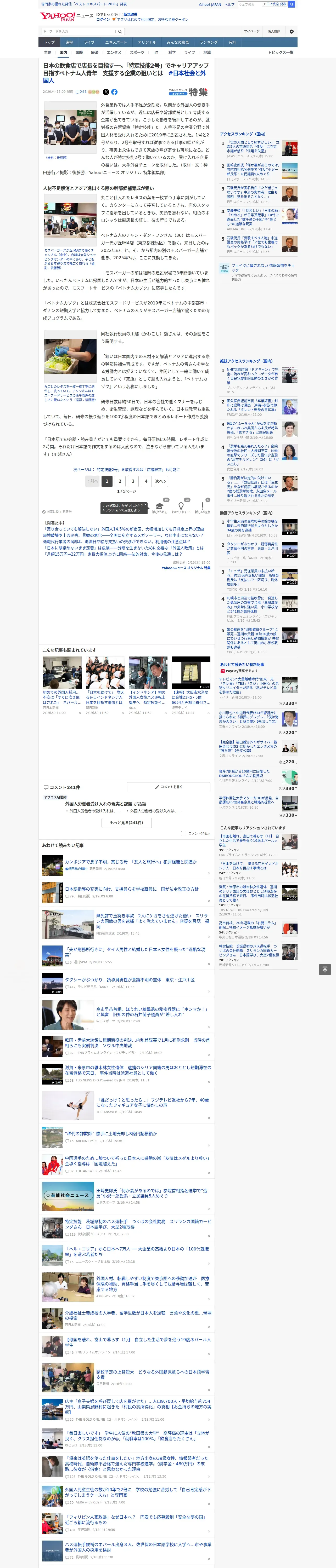Close the reaction tooltip with its X
Image resolution: width=336 pixels, height=1568 pixels.
pos(146,505)
